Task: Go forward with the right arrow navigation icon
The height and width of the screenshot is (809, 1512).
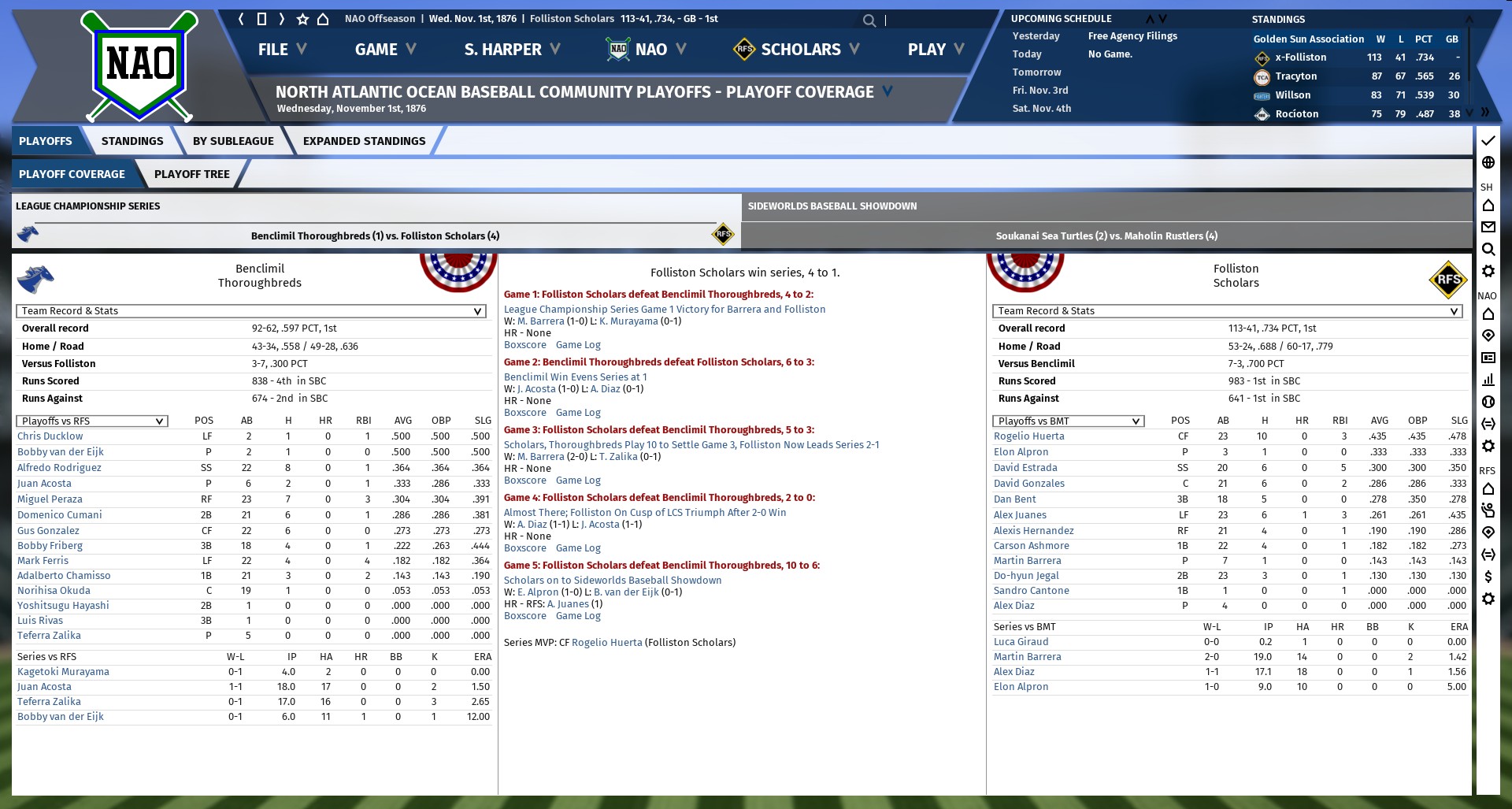Action: pyautogui.click(x=281, y=19)
